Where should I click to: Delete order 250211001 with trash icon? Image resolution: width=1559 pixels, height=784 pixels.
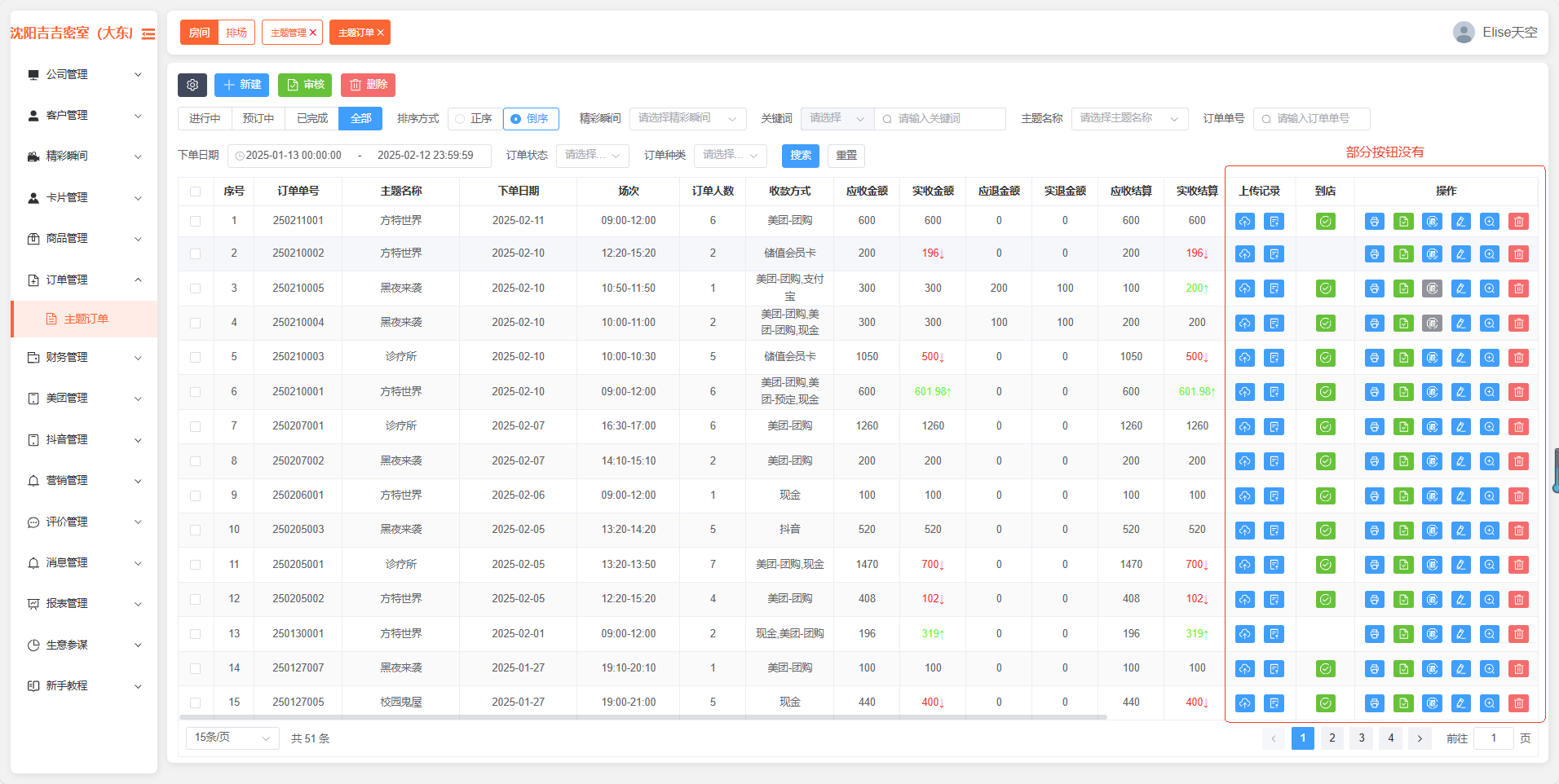coord(1518,222)
